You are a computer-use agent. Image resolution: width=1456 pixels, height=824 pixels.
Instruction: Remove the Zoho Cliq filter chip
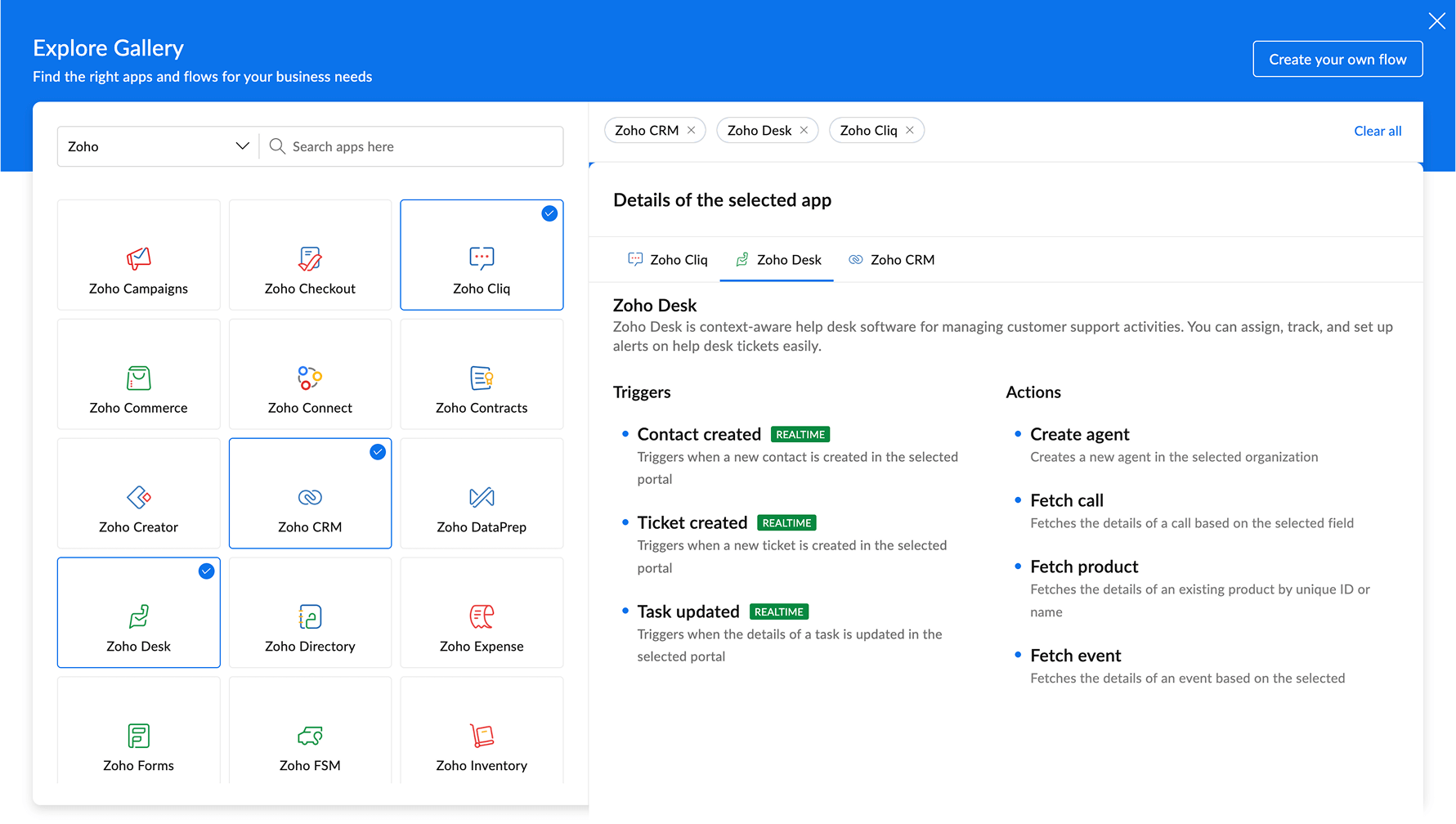[910, 131]
